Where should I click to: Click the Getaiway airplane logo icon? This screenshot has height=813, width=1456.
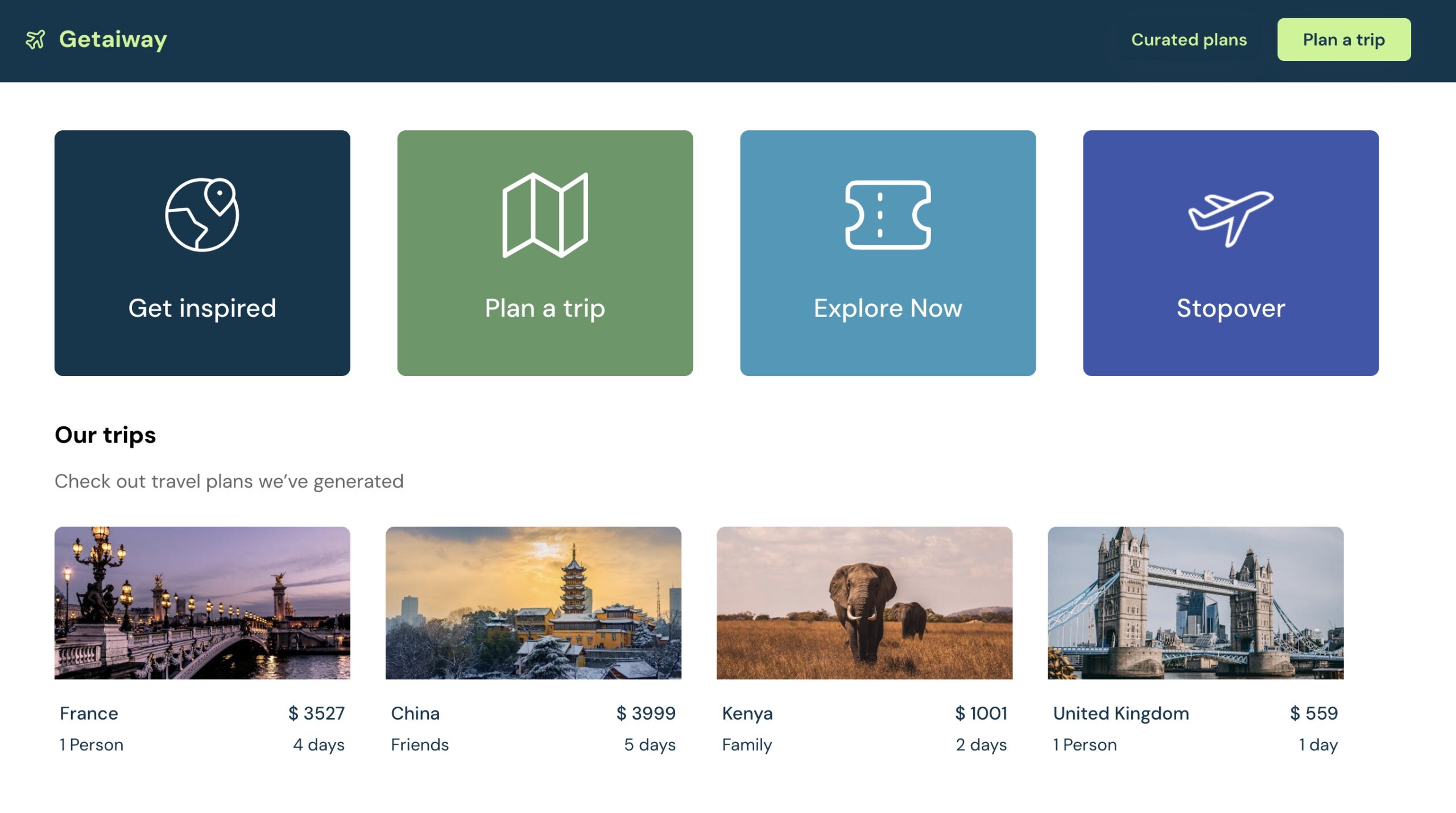pyautogui.click(x=35, y=39)
